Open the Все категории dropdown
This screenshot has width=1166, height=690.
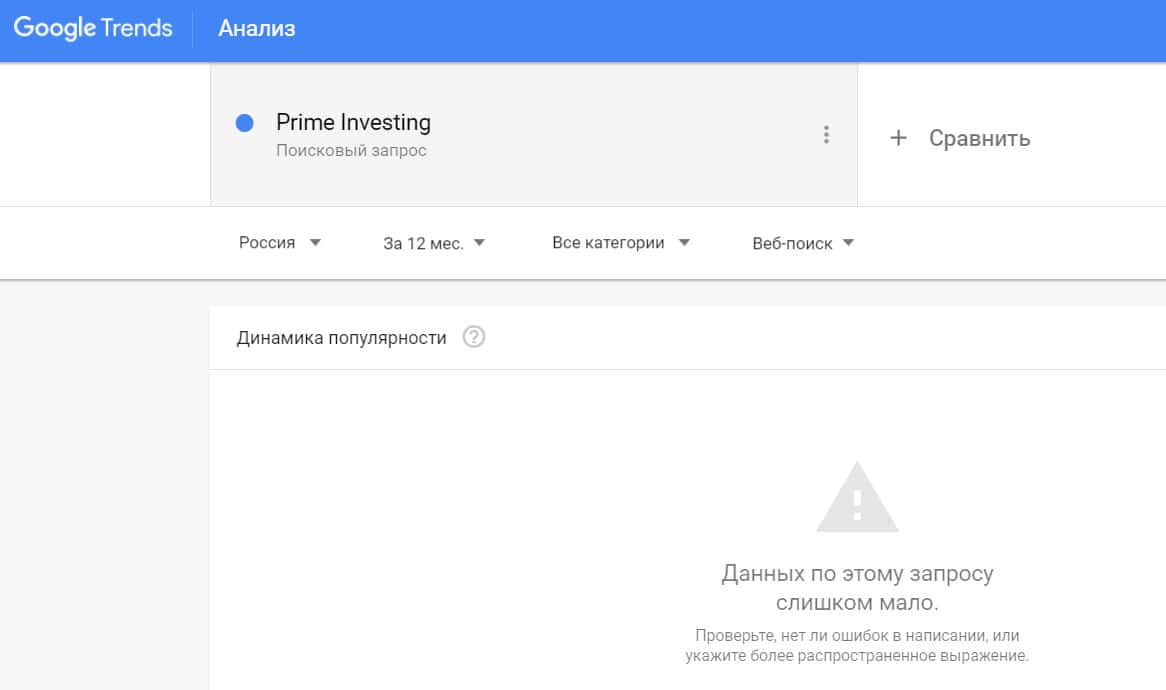pos(608,243)
